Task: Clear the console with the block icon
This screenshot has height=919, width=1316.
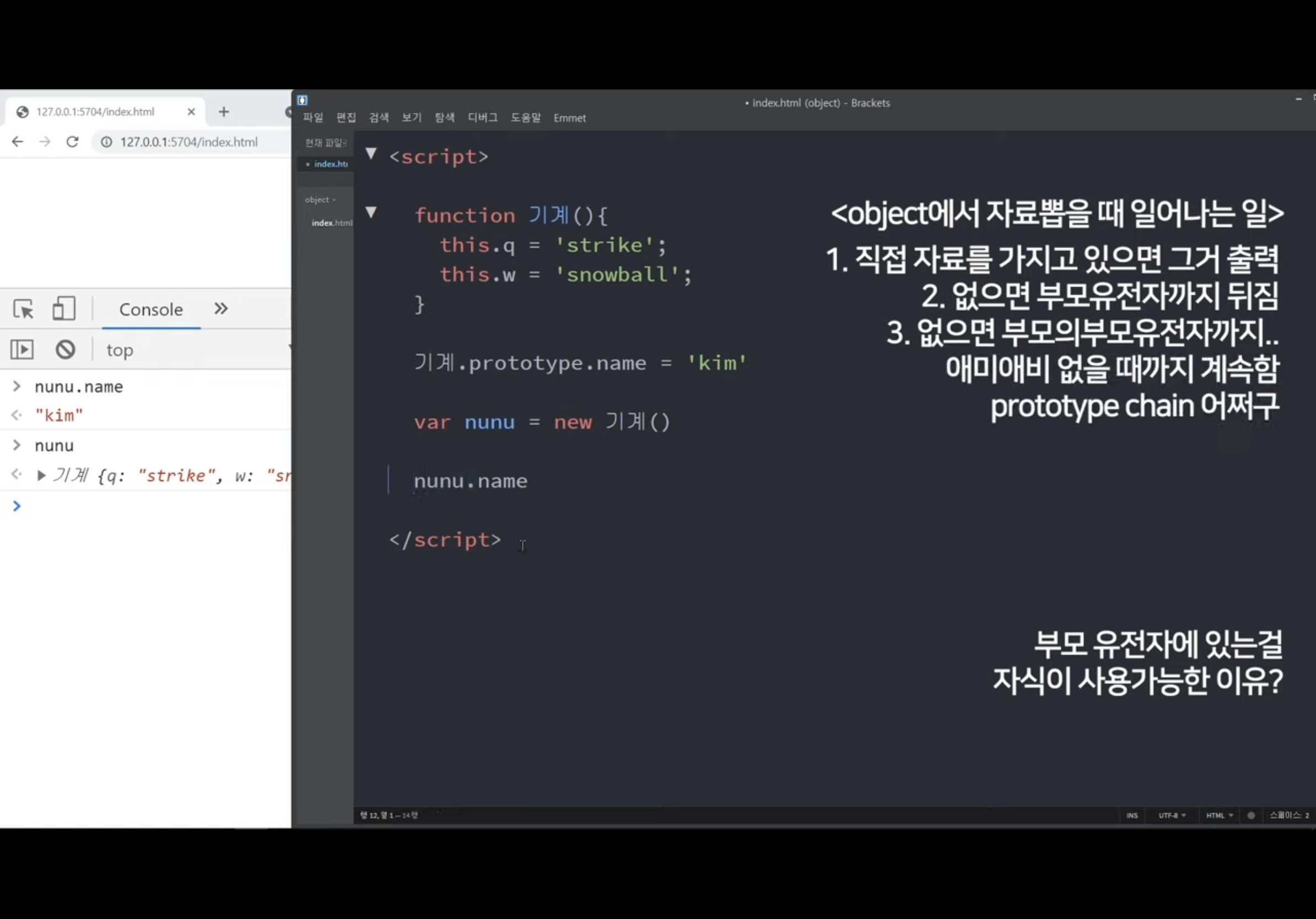Action: click(x=66, y=349)
